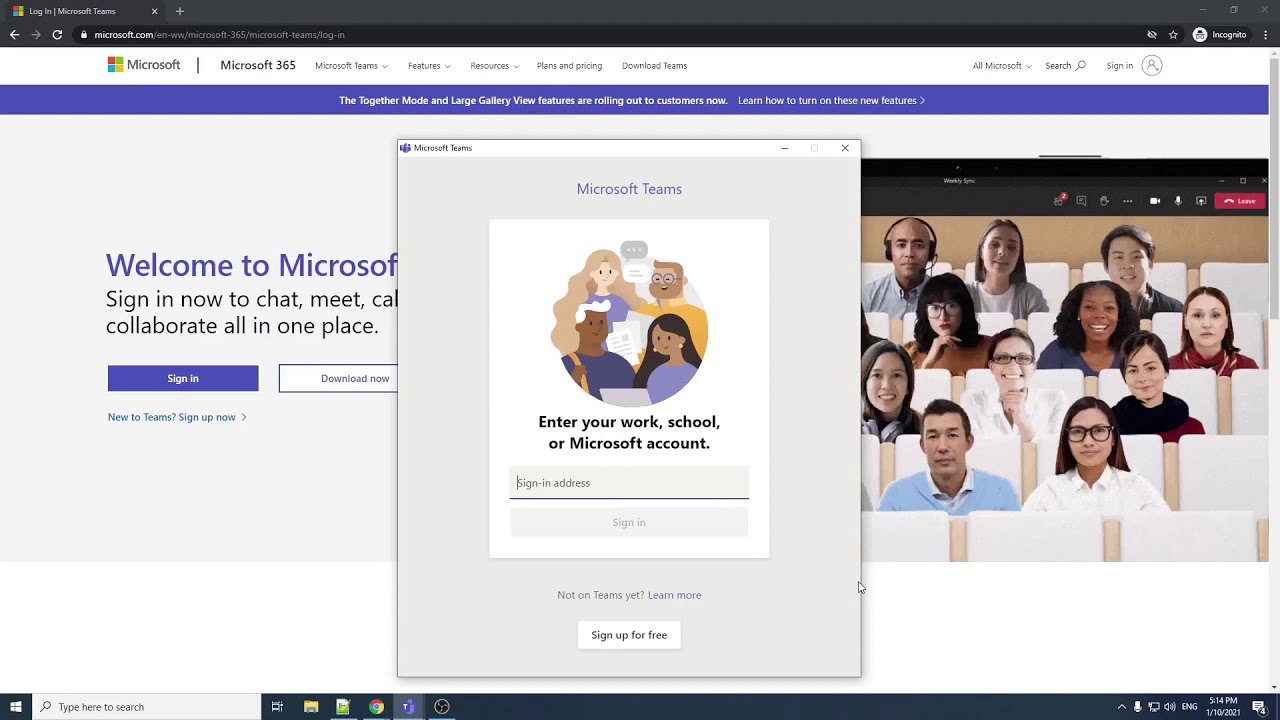
Task: Open the 'Learn how to turn on these new features' link
Action: point(831,100)
